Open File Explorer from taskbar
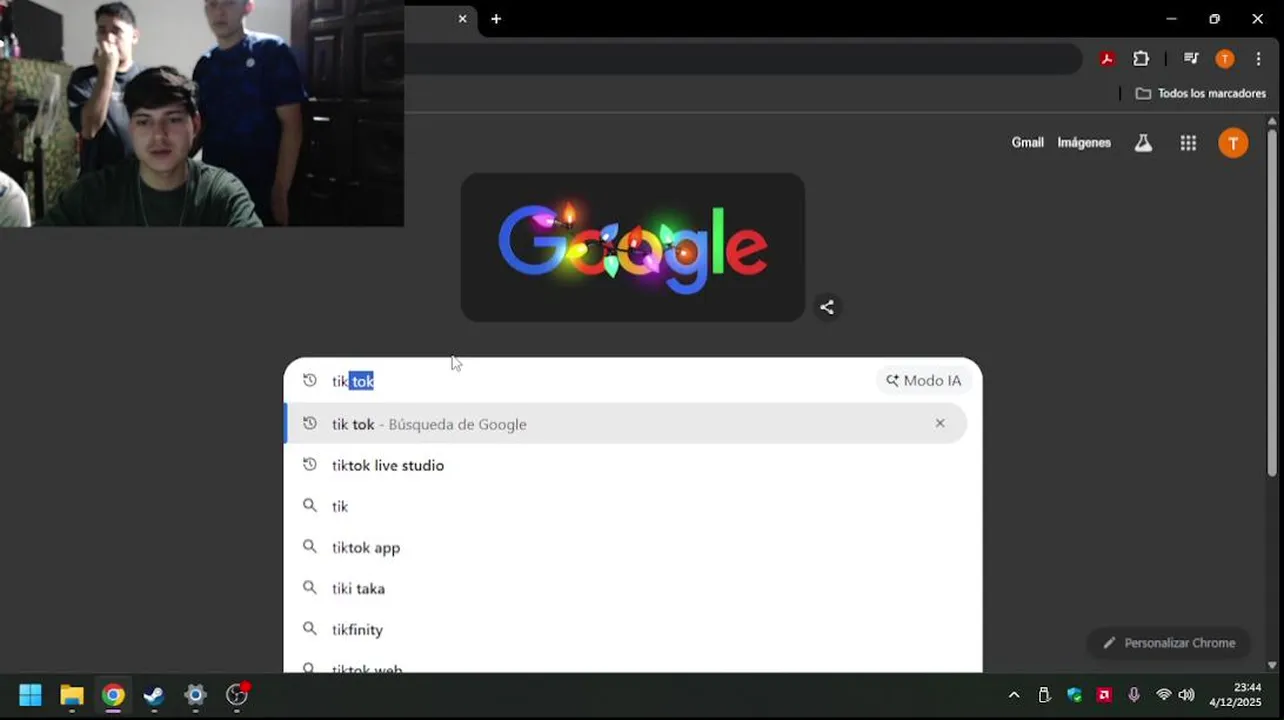1284x720 pixels. pyautogui.click(x=72, y=695)
